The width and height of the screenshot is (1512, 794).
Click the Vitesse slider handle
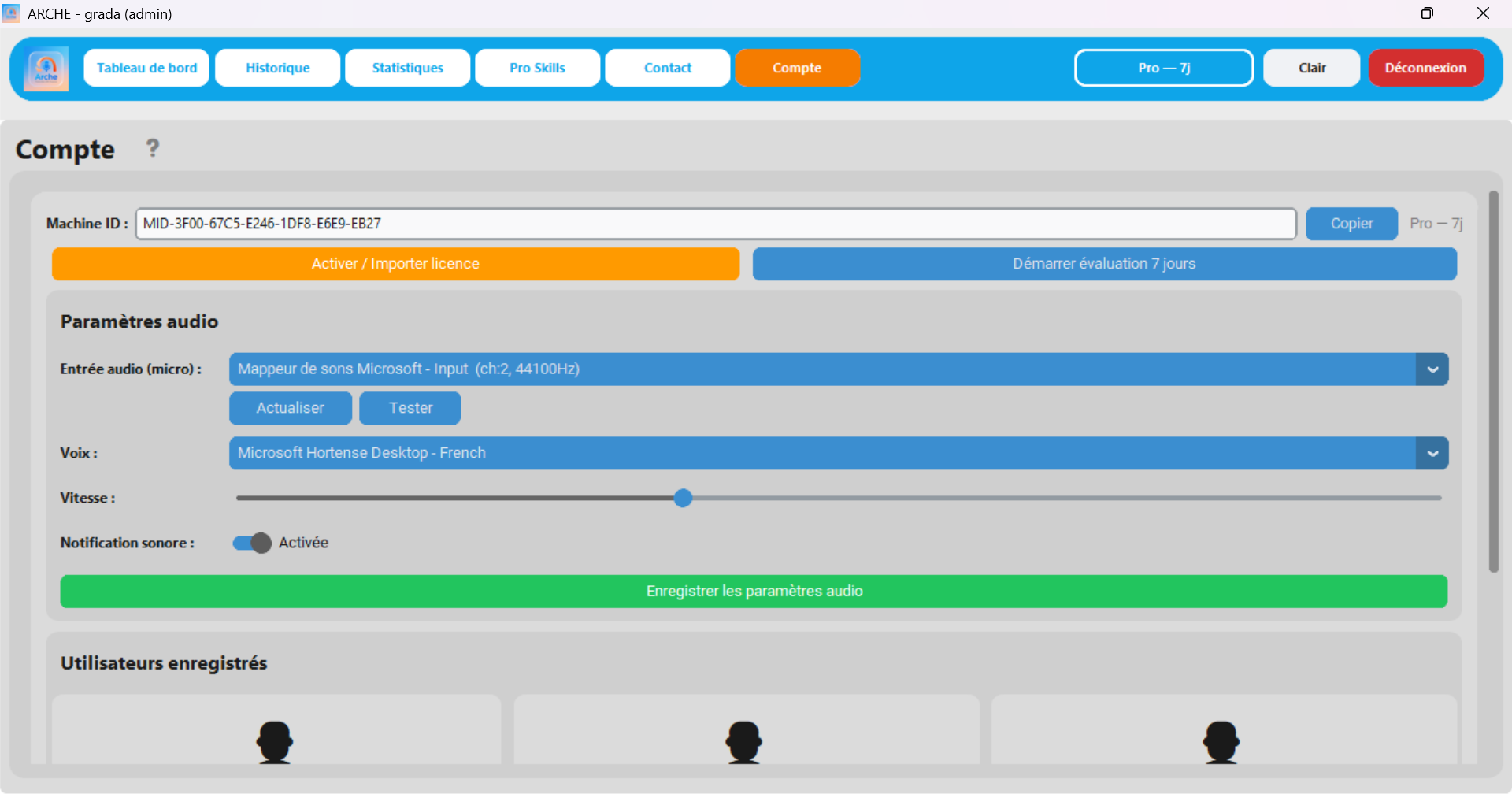coord(684,498)
